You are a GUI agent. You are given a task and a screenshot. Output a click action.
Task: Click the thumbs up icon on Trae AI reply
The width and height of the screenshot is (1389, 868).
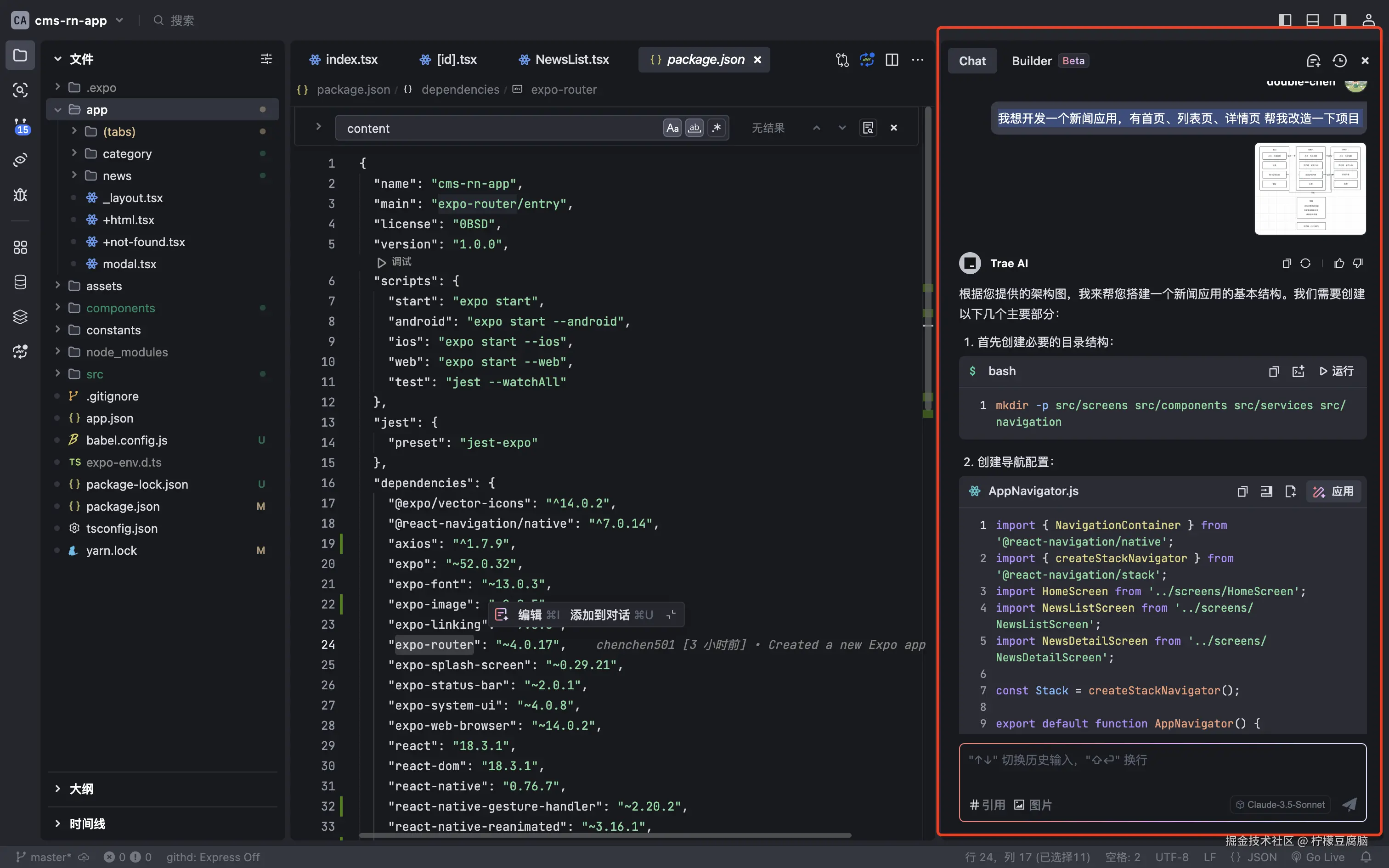point(1339,263)
